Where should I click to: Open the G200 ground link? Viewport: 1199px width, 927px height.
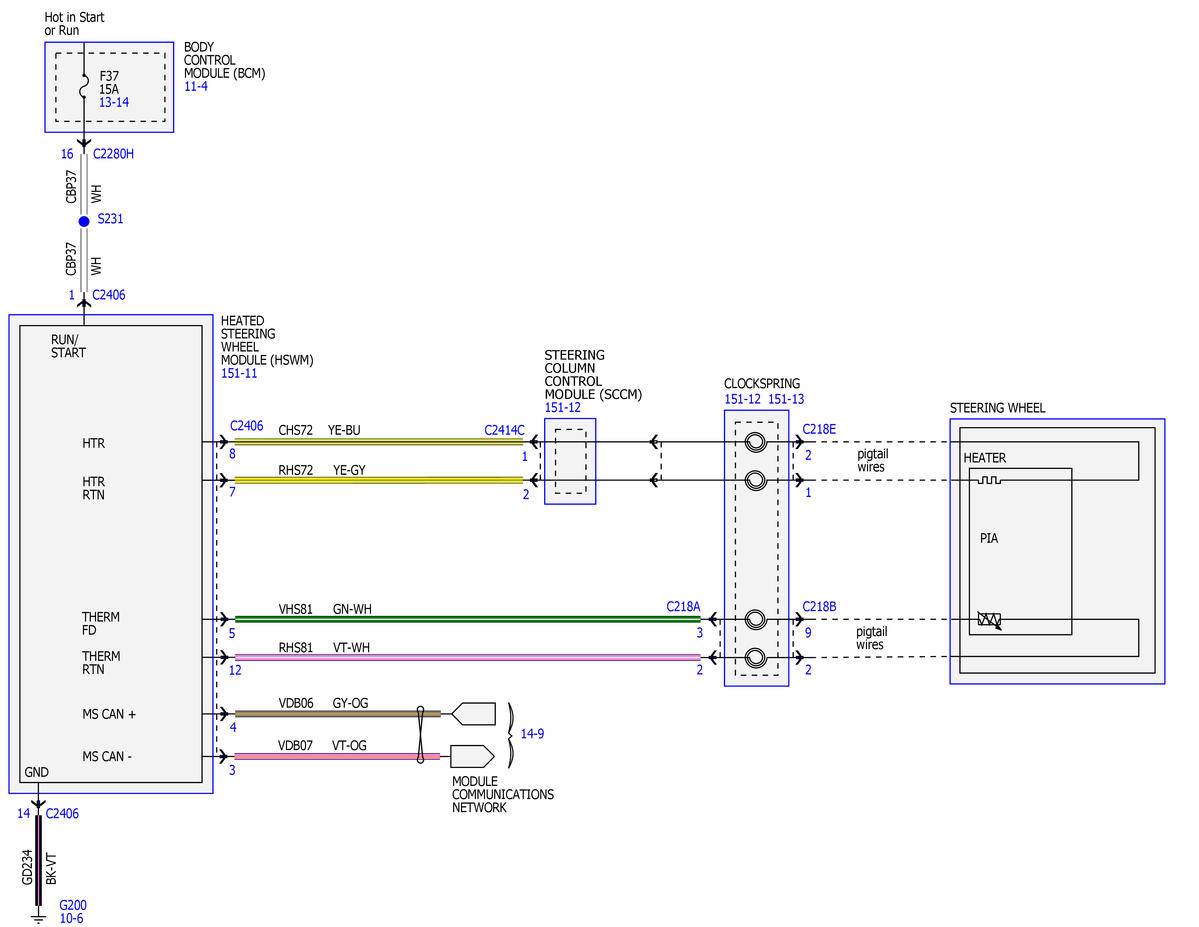[73, 906]
